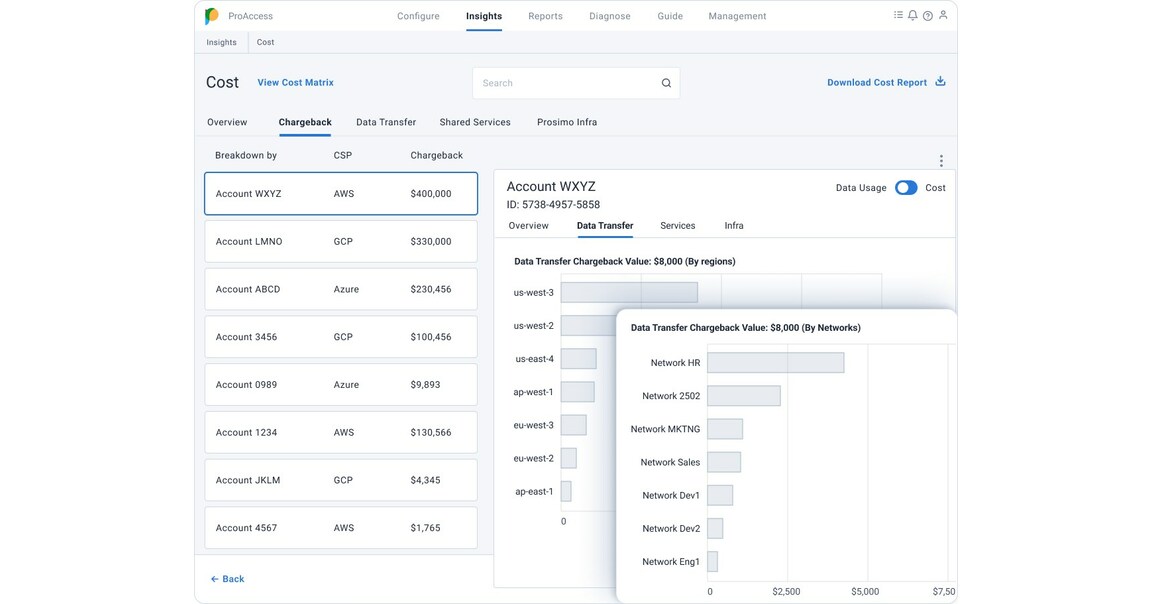Switch the Data Usage / Cost toggle
Image resolution: width=1152 pixels, height=604 pixels.
pyautogui.click(x=908, y=185)
